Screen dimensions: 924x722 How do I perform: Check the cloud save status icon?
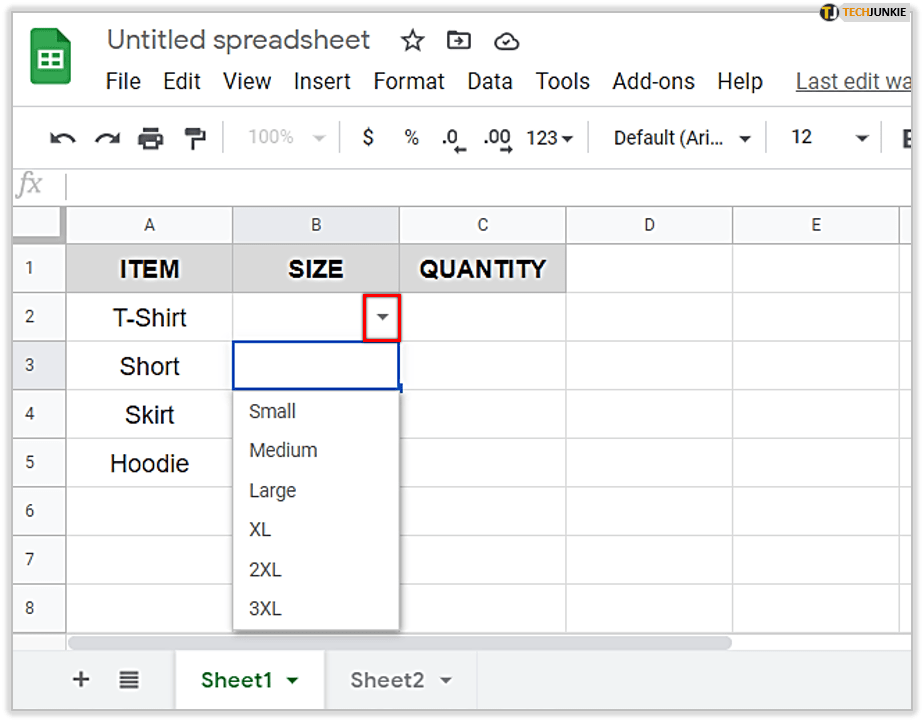tap(507, 41)
